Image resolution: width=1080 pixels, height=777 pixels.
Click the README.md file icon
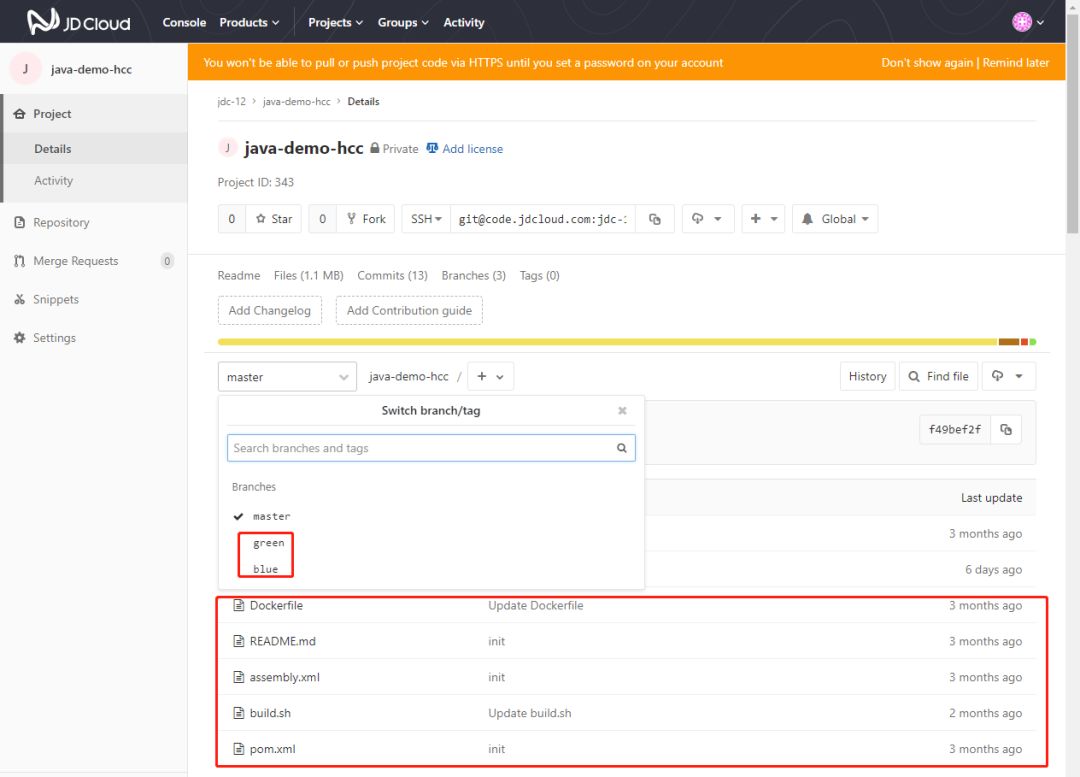pos(238,641)
